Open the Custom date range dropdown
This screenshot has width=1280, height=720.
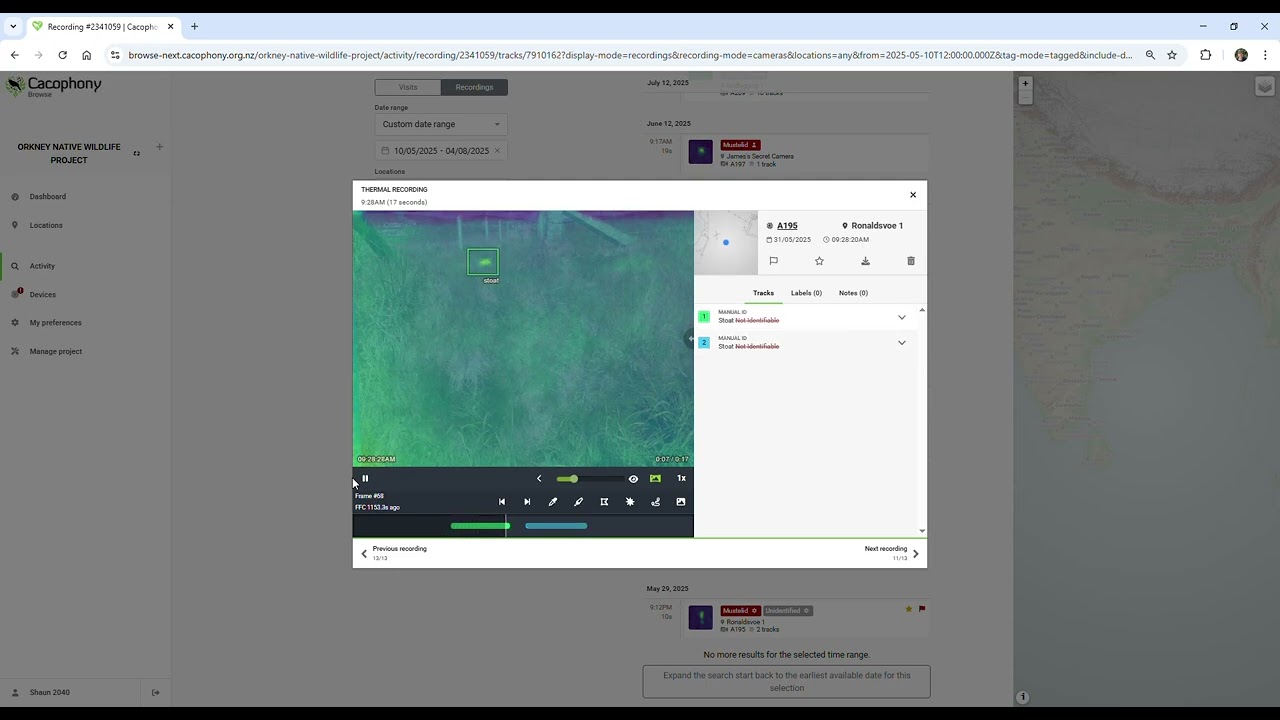[441, 124]
